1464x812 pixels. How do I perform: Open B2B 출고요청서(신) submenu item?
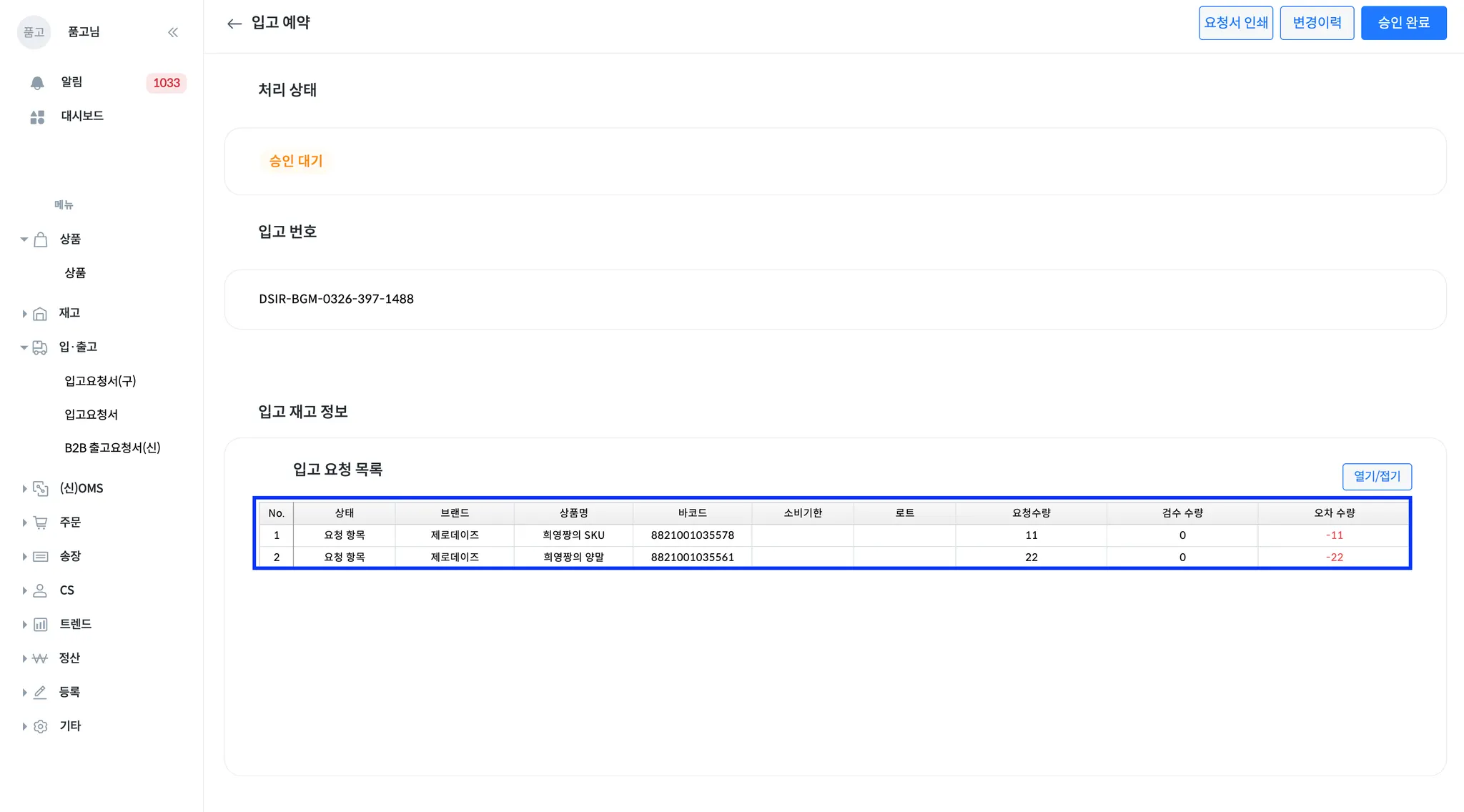pyautogui.click(x=112, y=448)
